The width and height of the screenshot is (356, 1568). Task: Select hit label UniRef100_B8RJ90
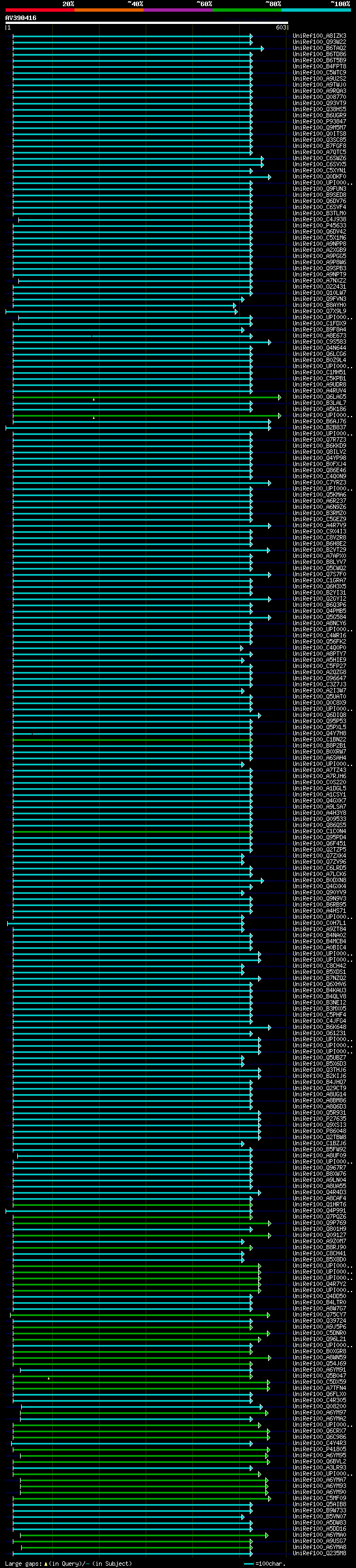click(x=319, y=1247)
